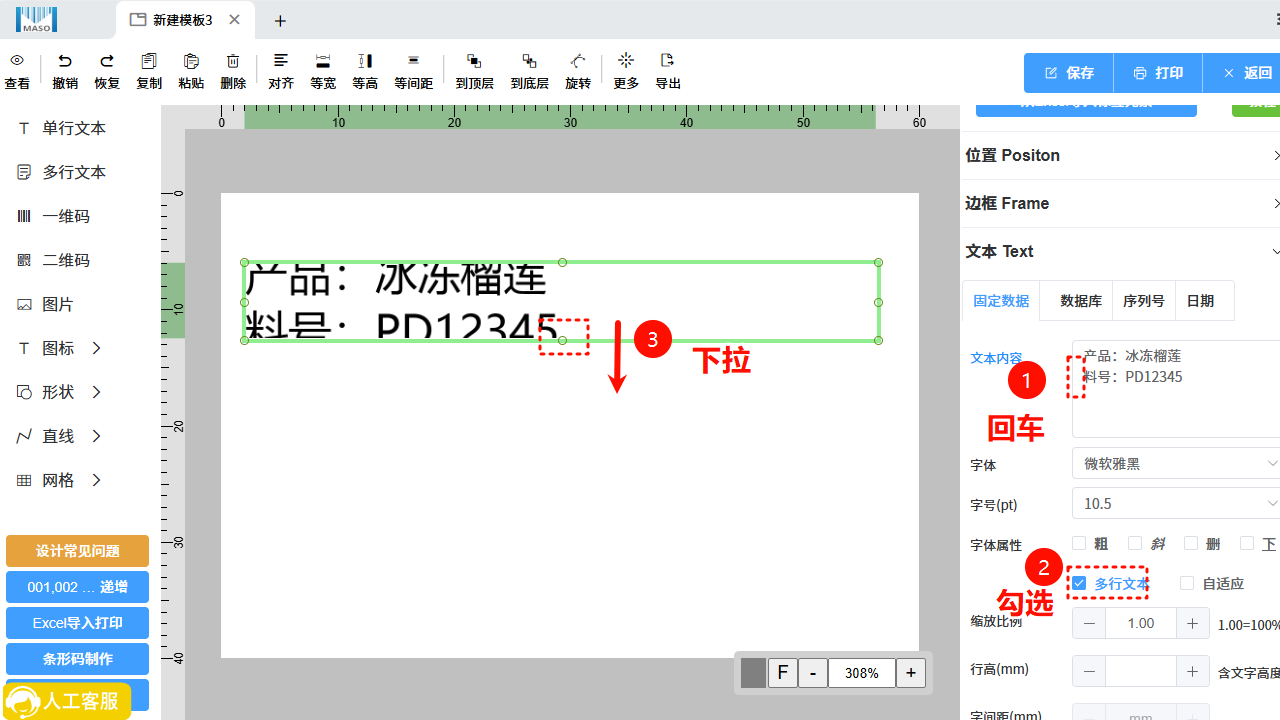Viewport: 1280px width, 720px height.
Task: Open 人工客服 customer service
Action: [x=66, y=701]
